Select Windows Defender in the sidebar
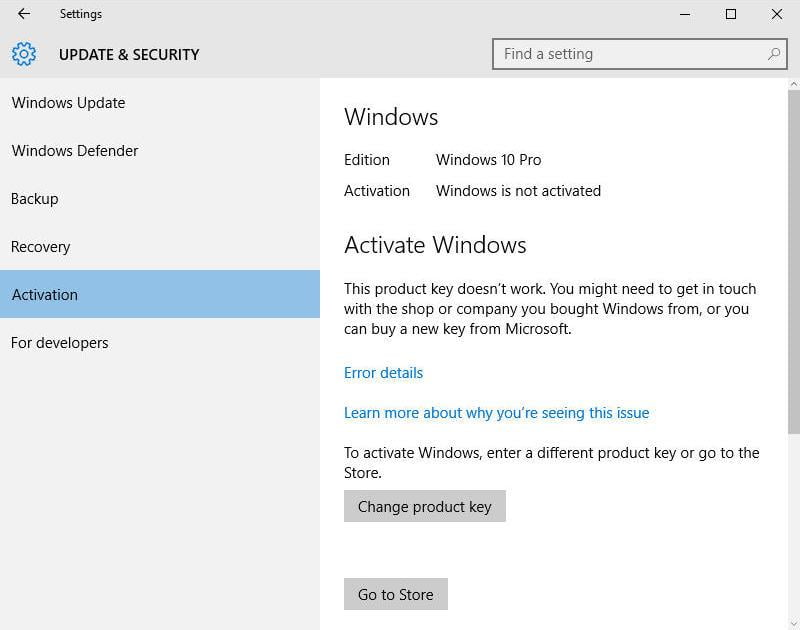 pos(160,150)
